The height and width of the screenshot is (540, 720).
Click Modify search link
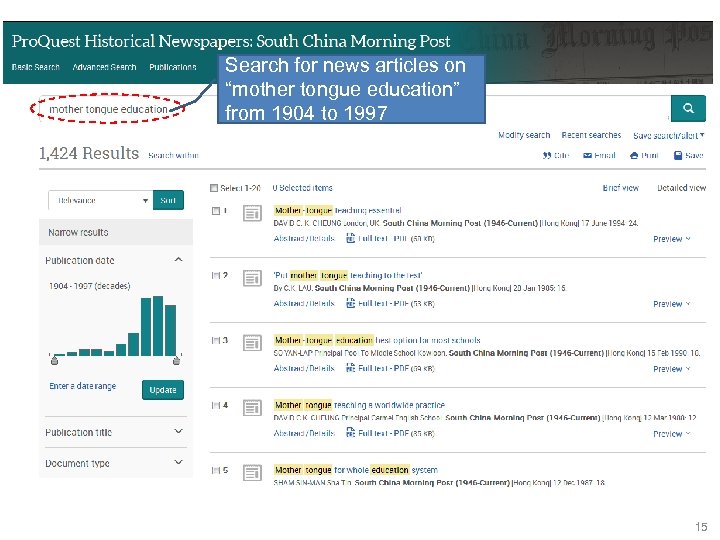point(524,135)
